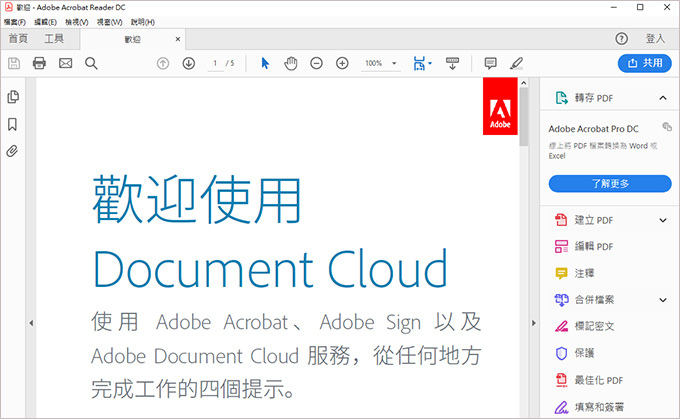
Task: Open the 視窗(W) menu
Action: coord(109,22)
